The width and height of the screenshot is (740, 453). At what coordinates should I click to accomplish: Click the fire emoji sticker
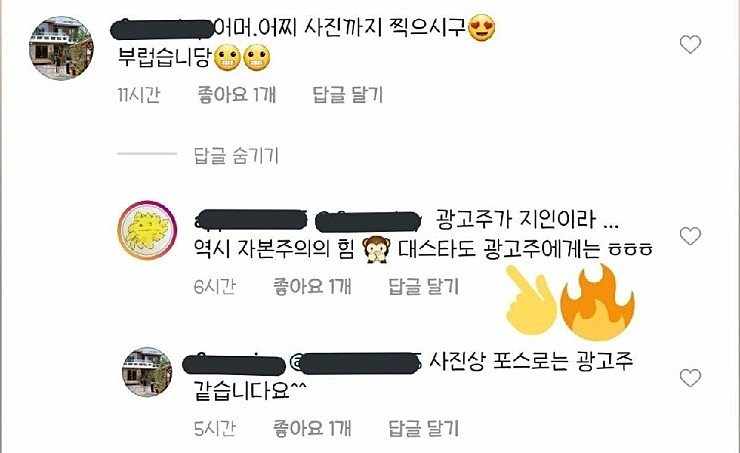tap(597, 302)
